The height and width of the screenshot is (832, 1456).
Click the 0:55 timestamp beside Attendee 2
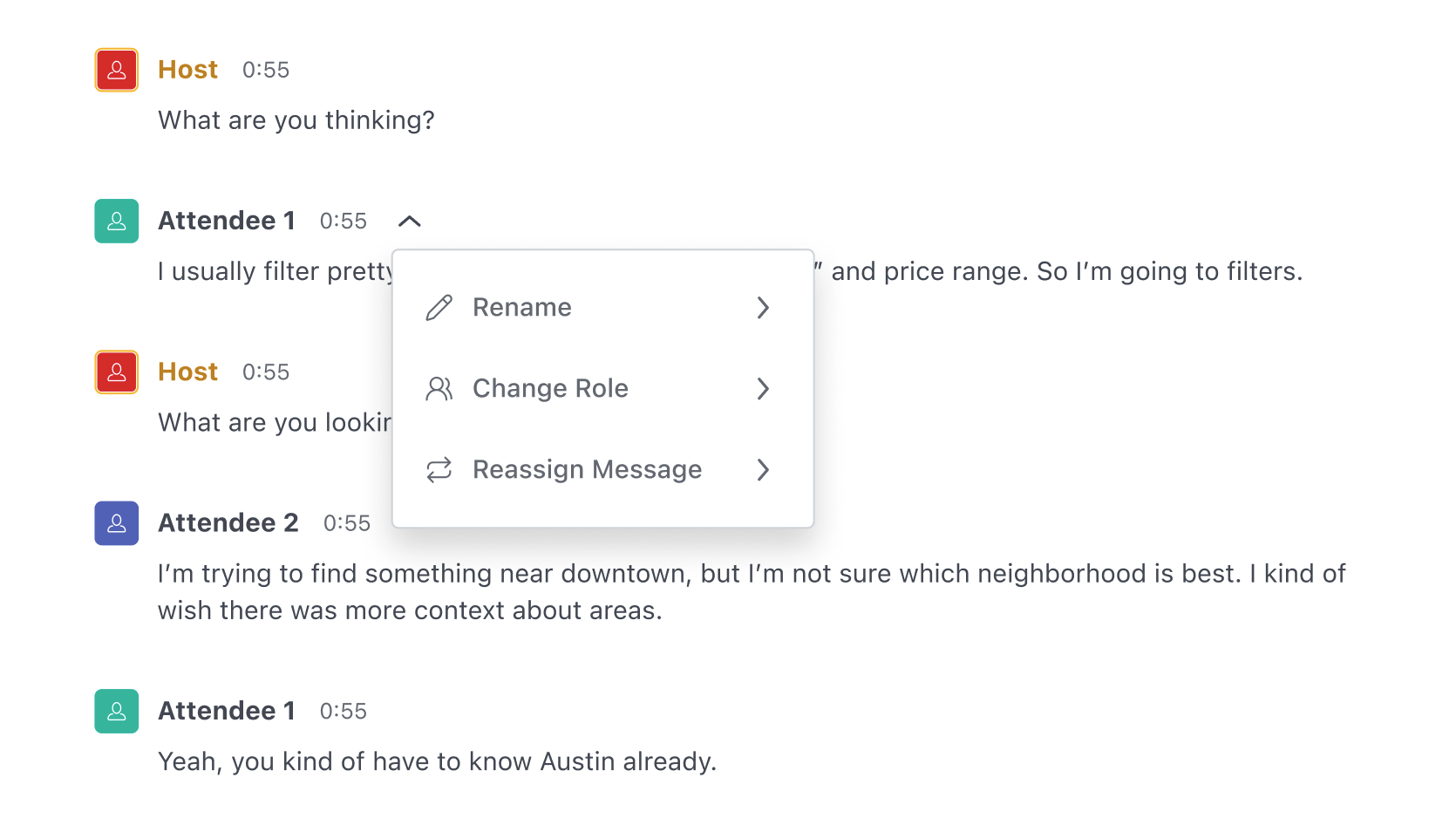point(347,523)
